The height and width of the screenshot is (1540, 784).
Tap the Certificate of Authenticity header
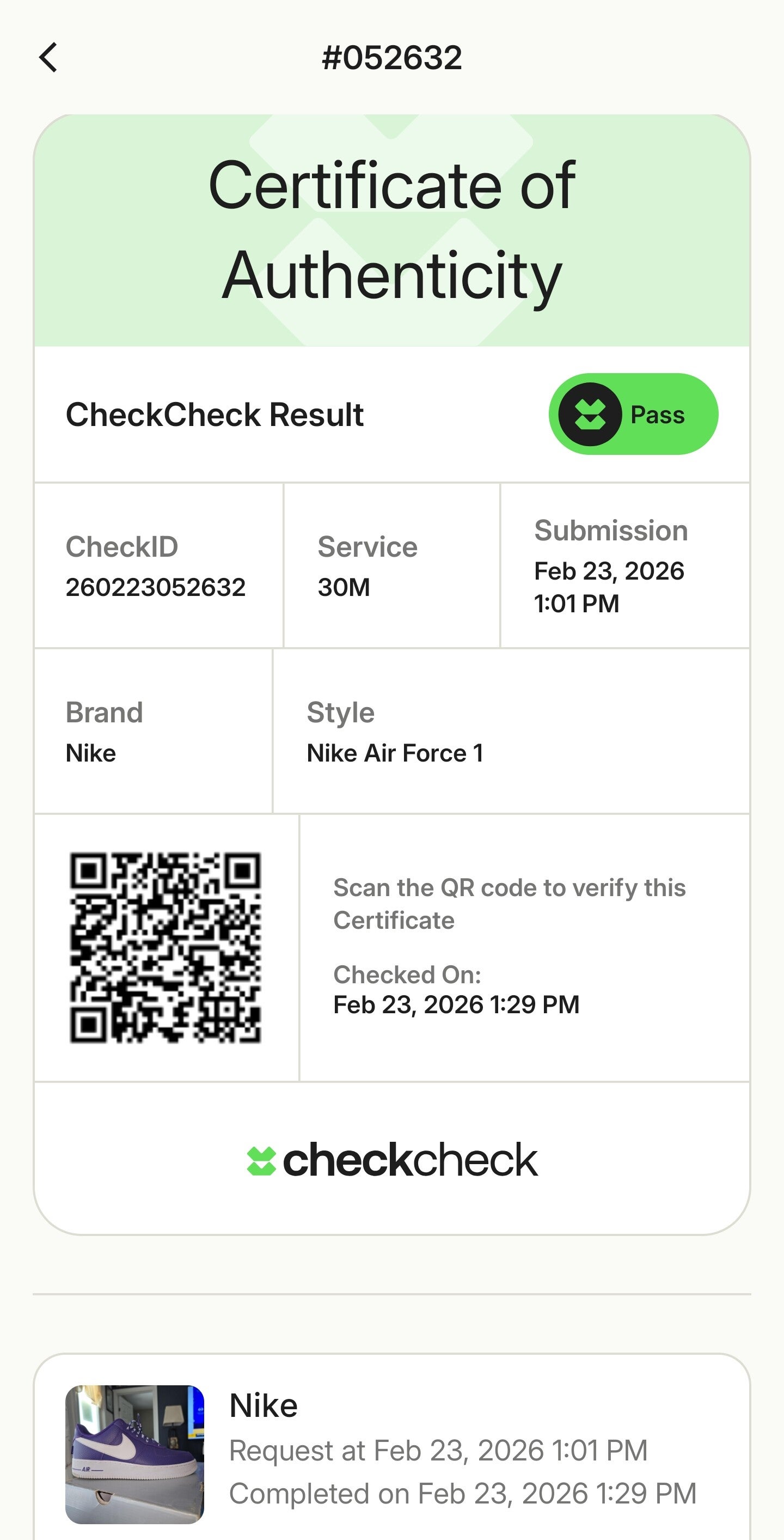[x=392, y=230]
